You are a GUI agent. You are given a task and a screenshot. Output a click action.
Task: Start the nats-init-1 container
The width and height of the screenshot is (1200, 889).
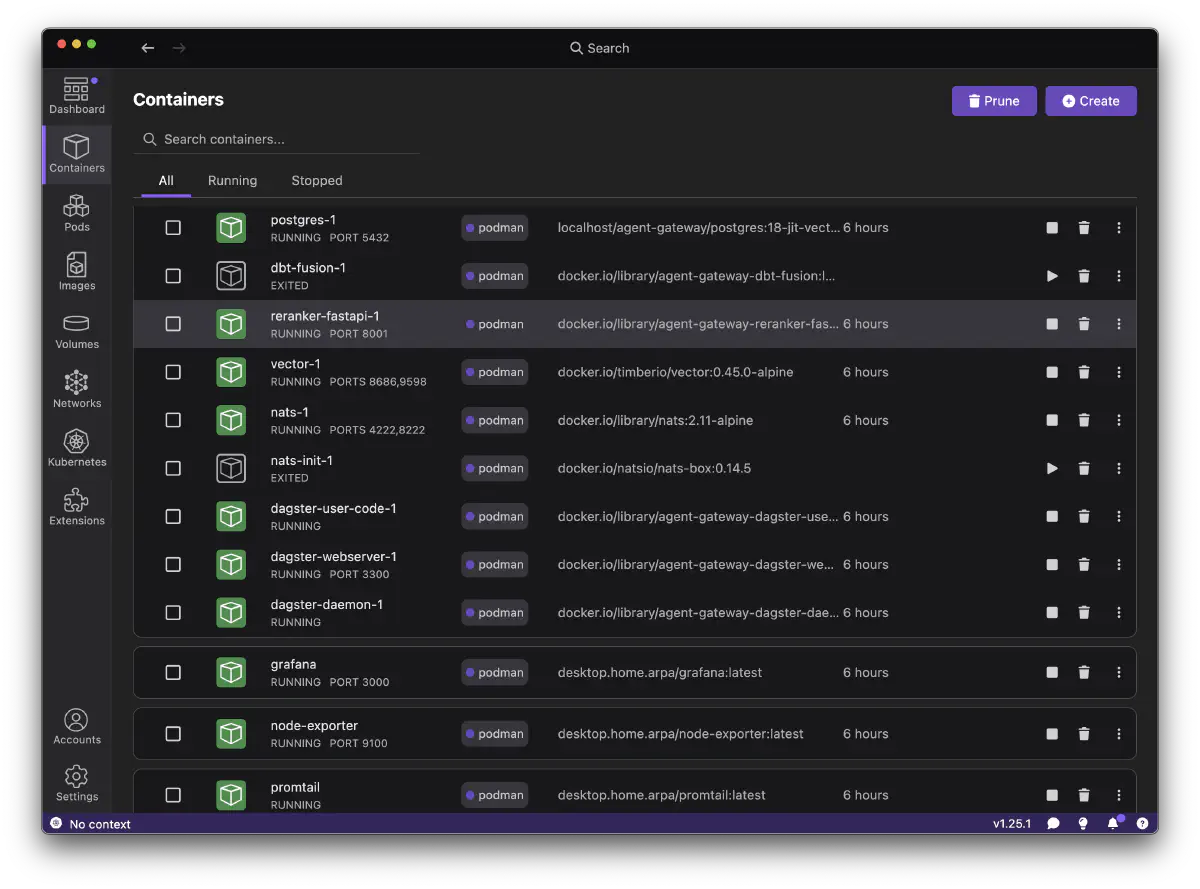tap(1052, 468)
